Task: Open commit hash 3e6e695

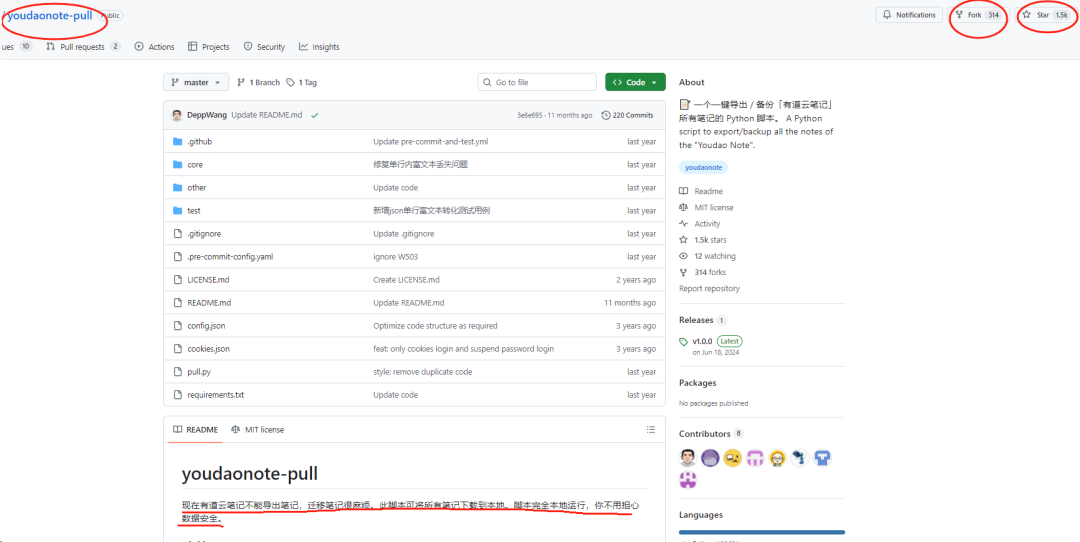Action: (528, 116)
